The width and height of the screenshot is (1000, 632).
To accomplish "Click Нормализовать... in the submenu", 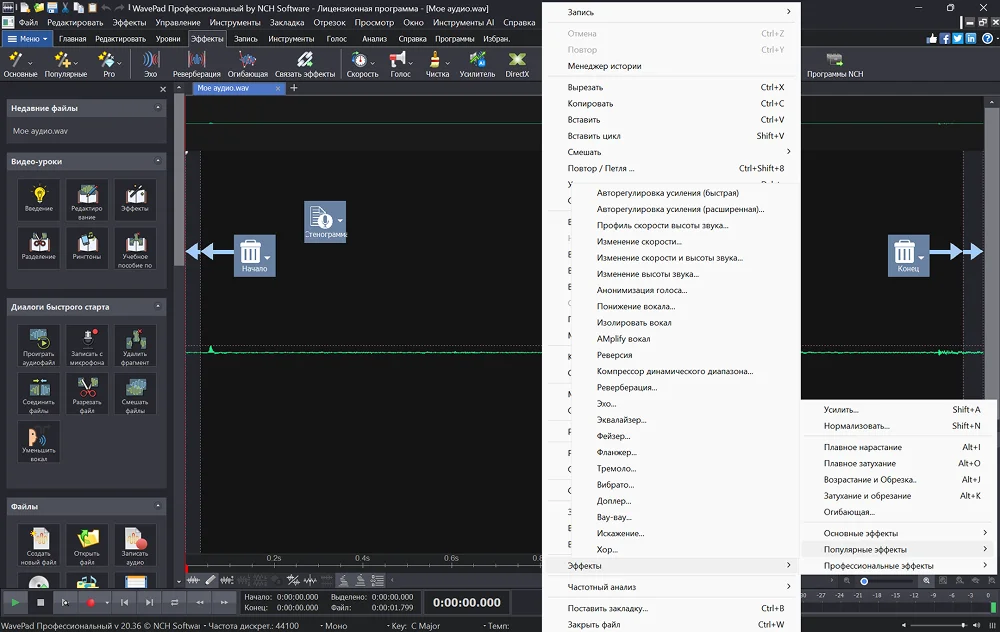I will tap(856, 426).
